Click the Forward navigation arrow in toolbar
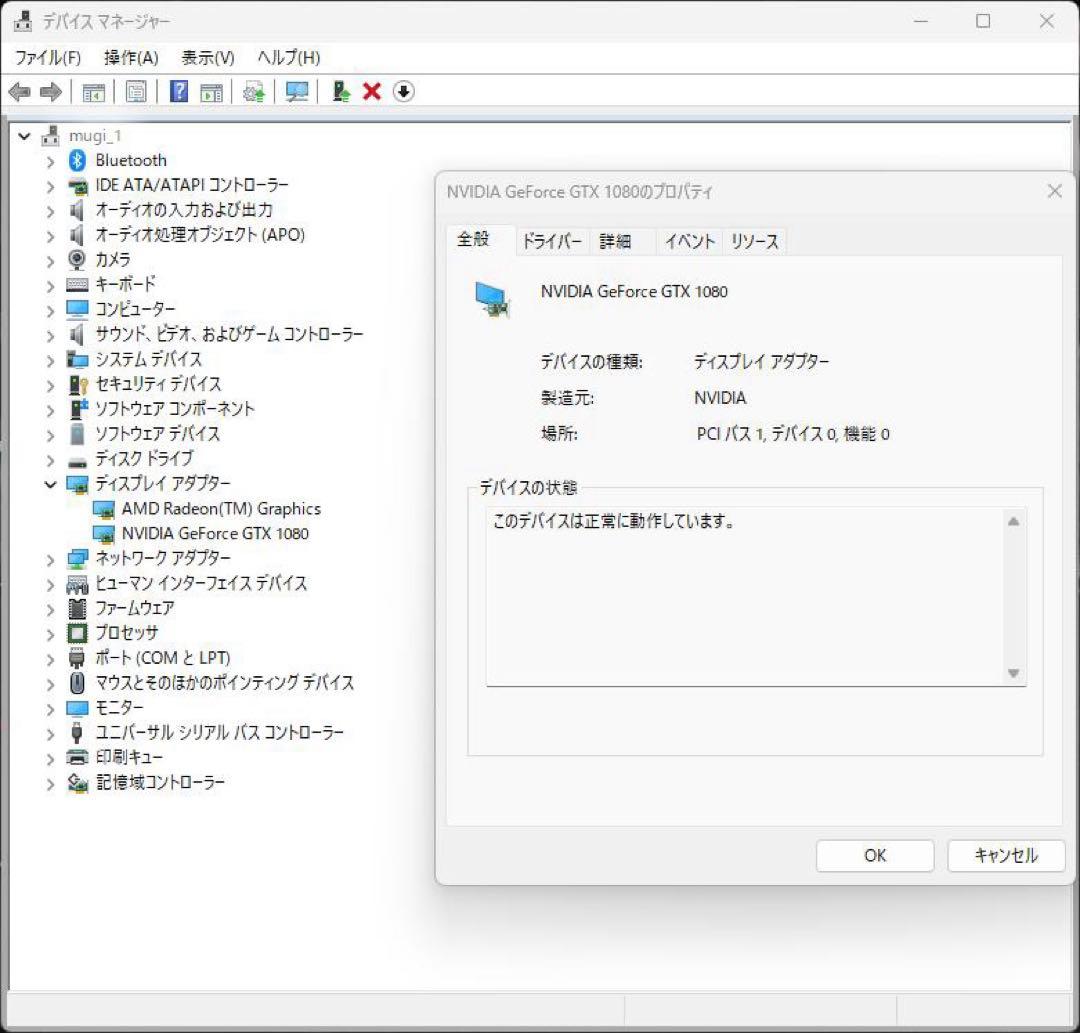The width and height of the screenshot is (1080, 1033). tap(48, 91)
